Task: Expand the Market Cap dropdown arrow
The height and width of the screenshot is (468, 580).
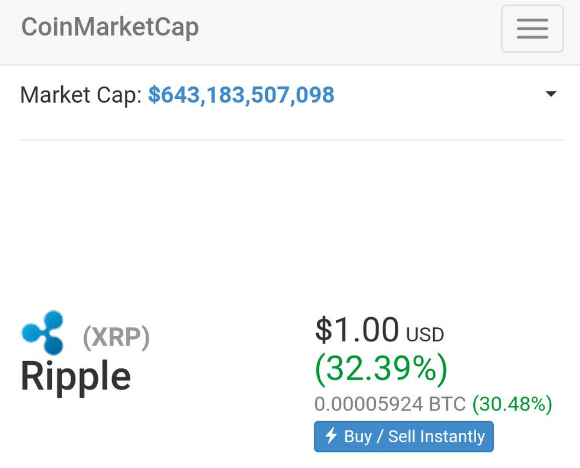Action: tap(551, 94)
